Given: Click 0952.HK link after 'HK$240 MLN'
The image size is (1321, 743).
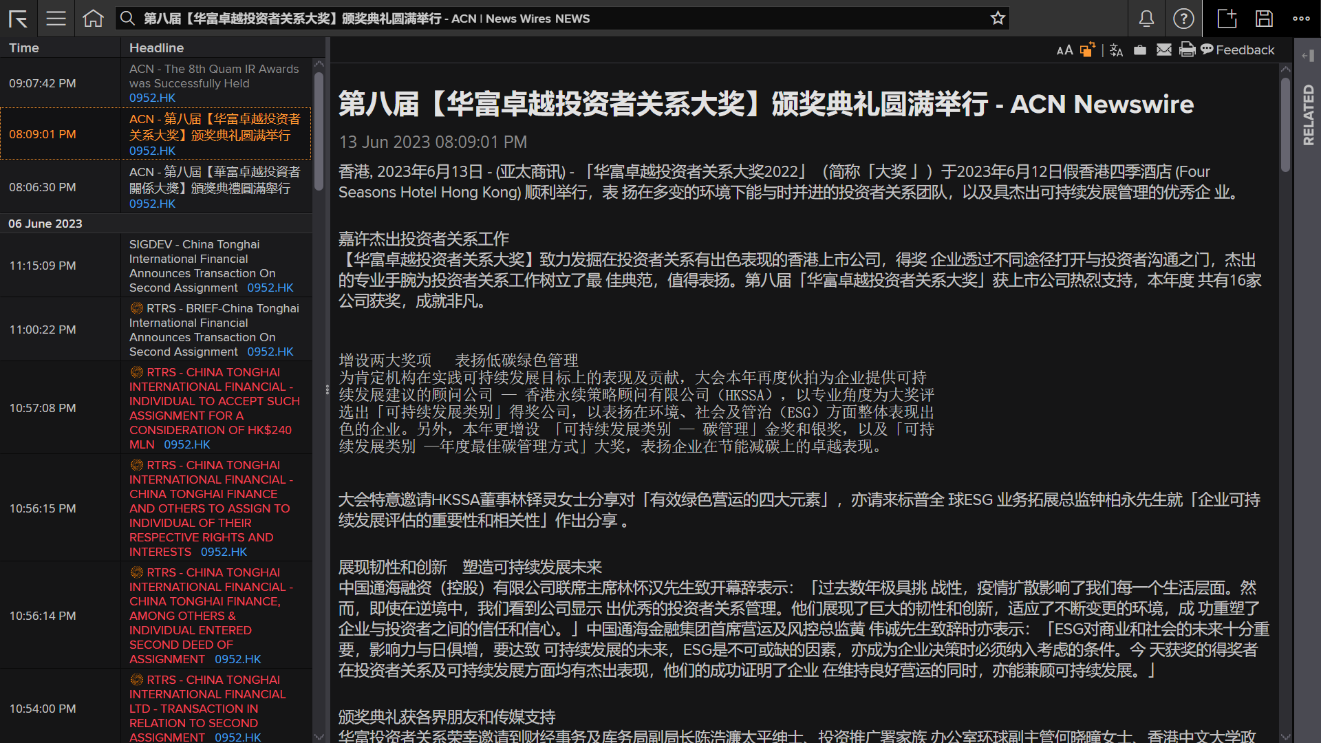Looking at the screenshot, I should pos(187,444).
